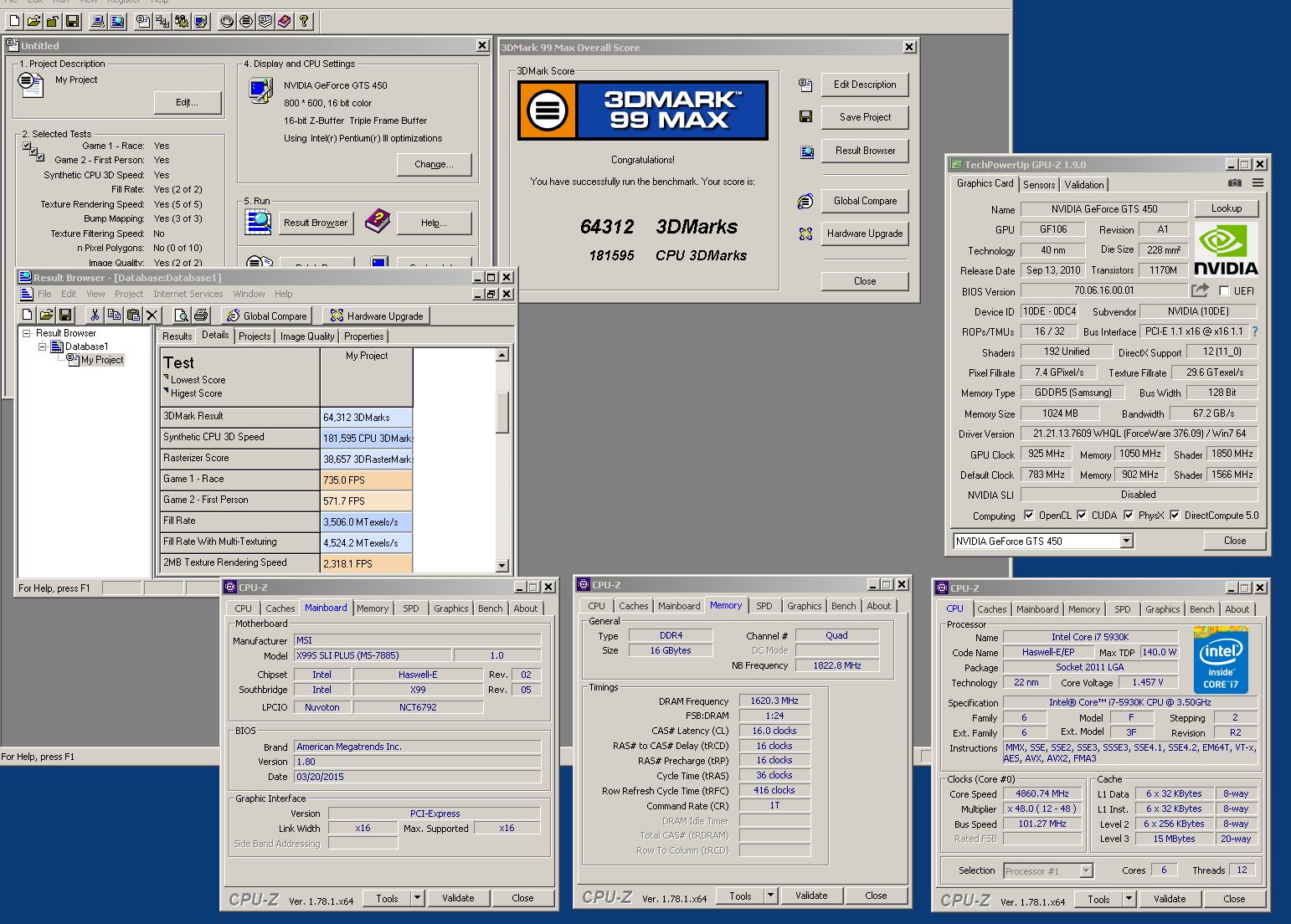Open the Sensors tab in GPU-Z
The width and height of the screenshot is (1291, 924).
[1039, 185]
